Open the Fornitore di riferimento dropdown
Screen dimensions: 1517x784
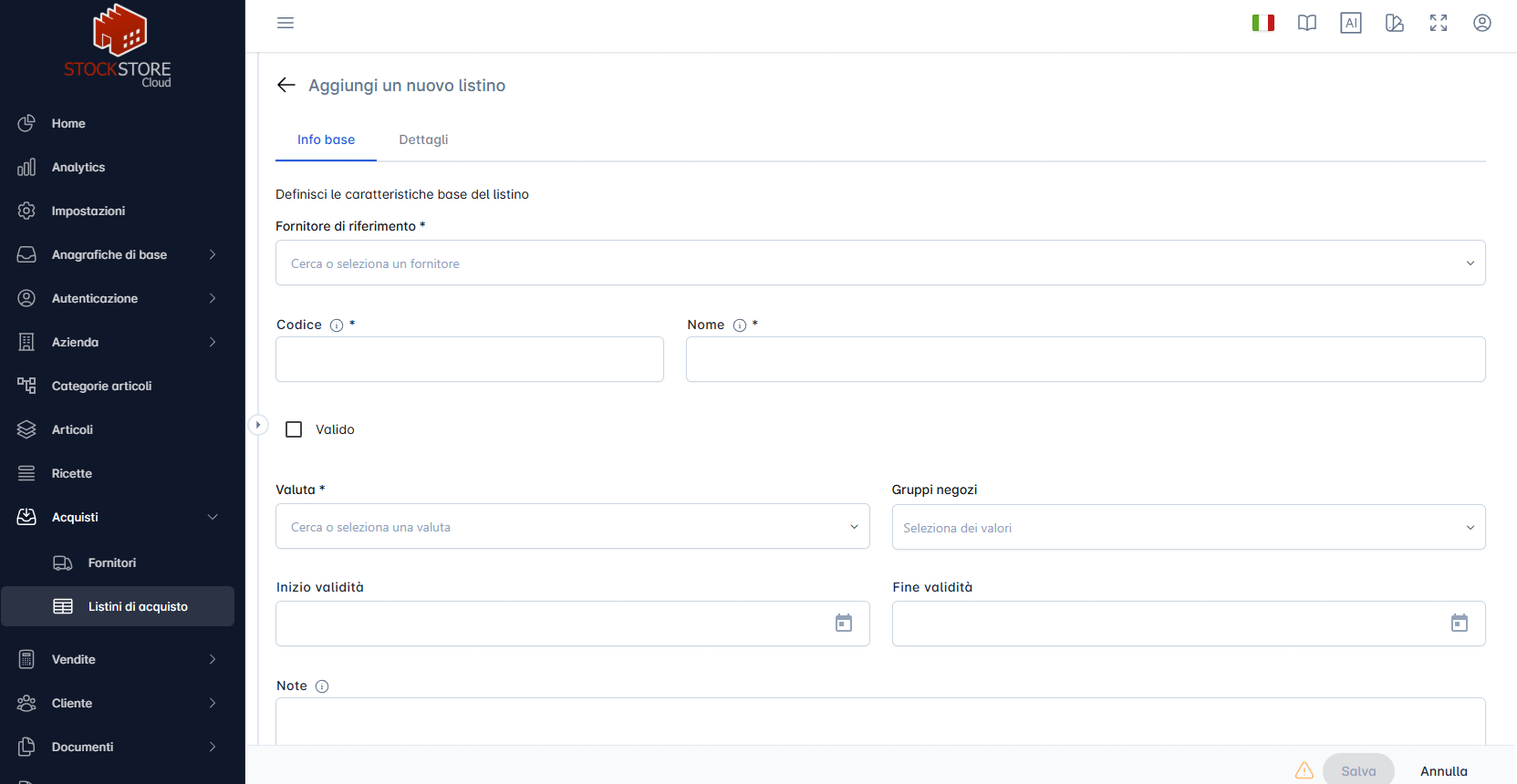880,263
